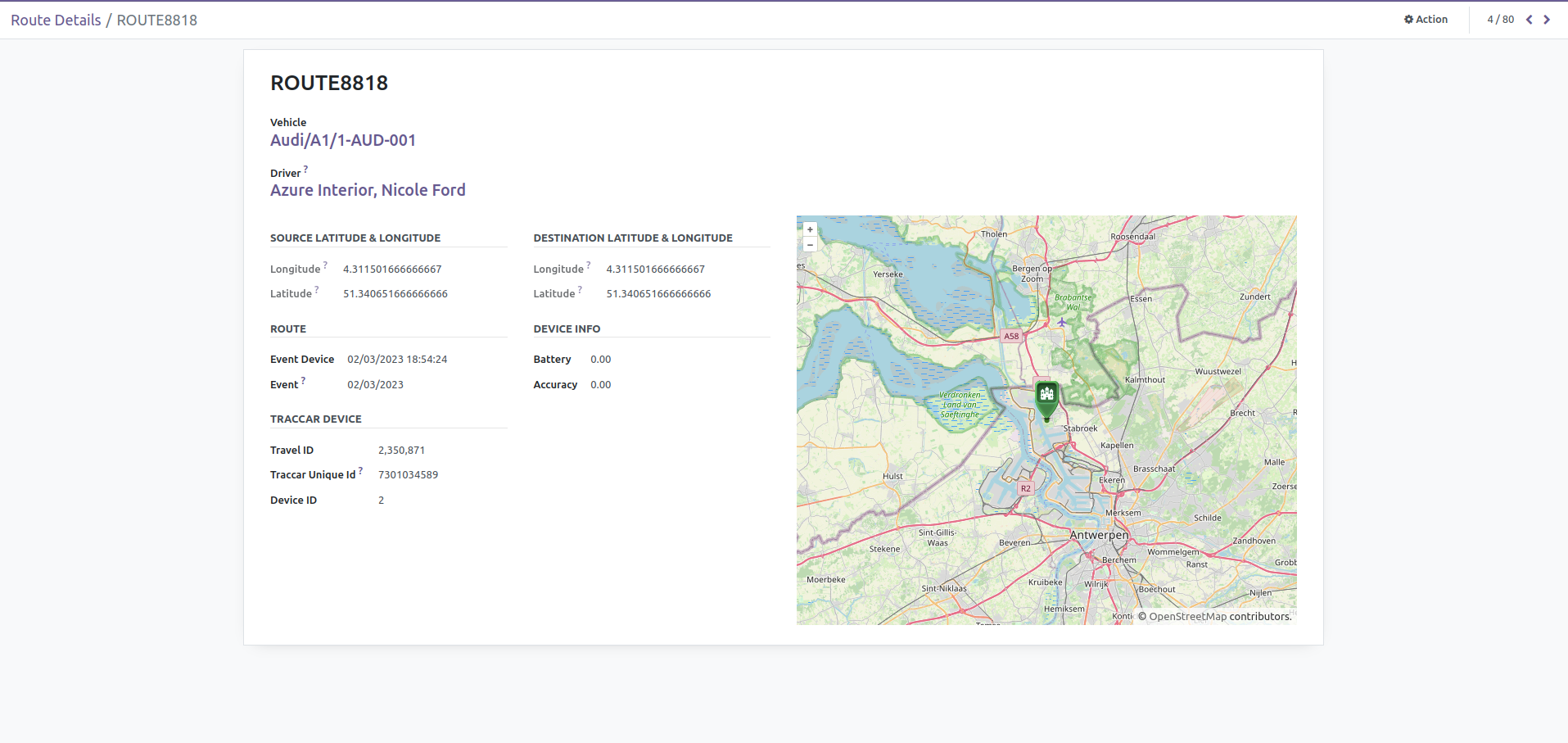Viewport: 1568px width, 743px height.
Task: Zoom out on the map
Action: tap(810, 245)
